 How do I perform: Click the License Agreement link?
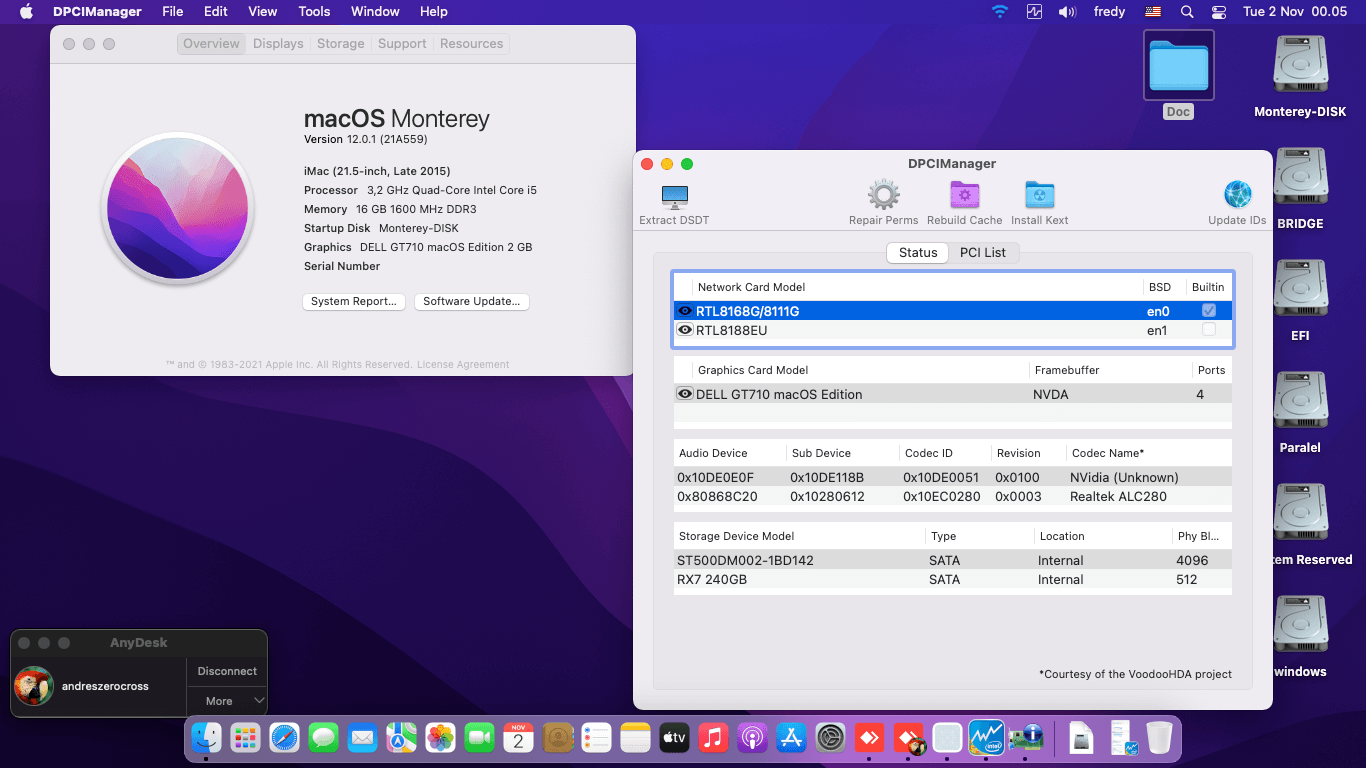pos(463,365)
